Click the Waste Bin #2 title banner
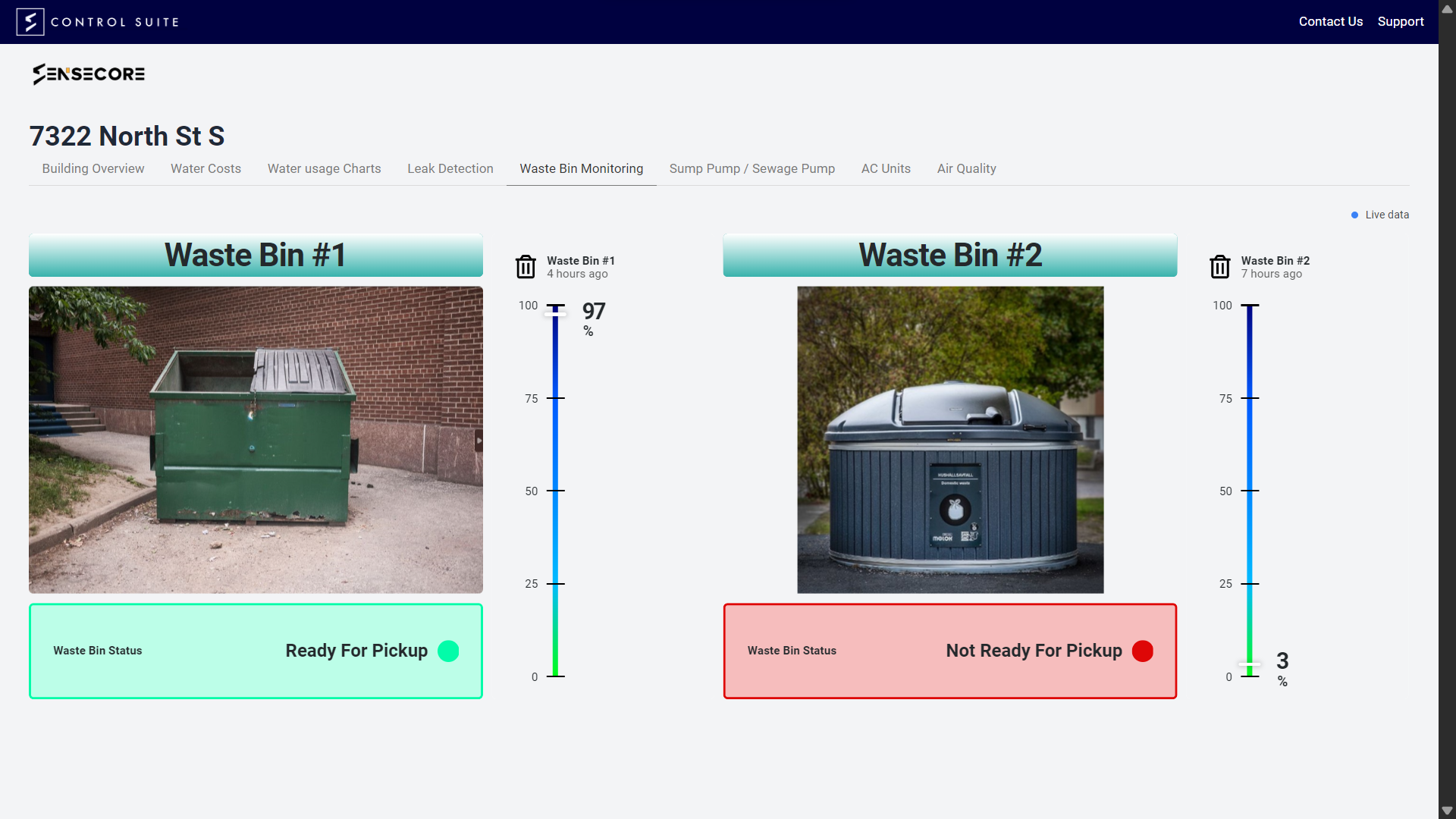The image size is (1456, 819). (949, 255)
